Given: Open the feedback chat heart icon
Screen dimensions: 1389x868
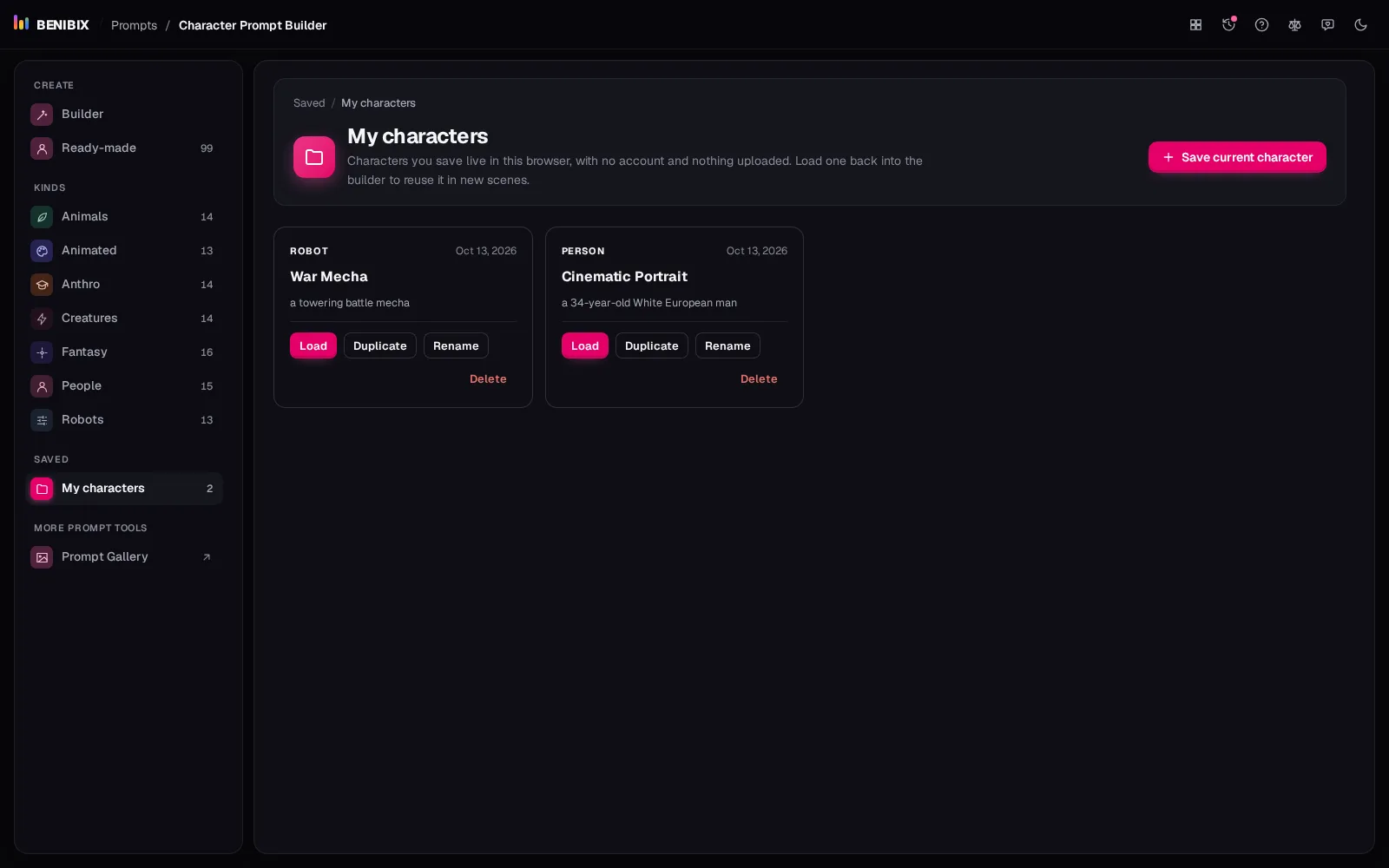Looking at the screenshot, I should coord(1327,25).
